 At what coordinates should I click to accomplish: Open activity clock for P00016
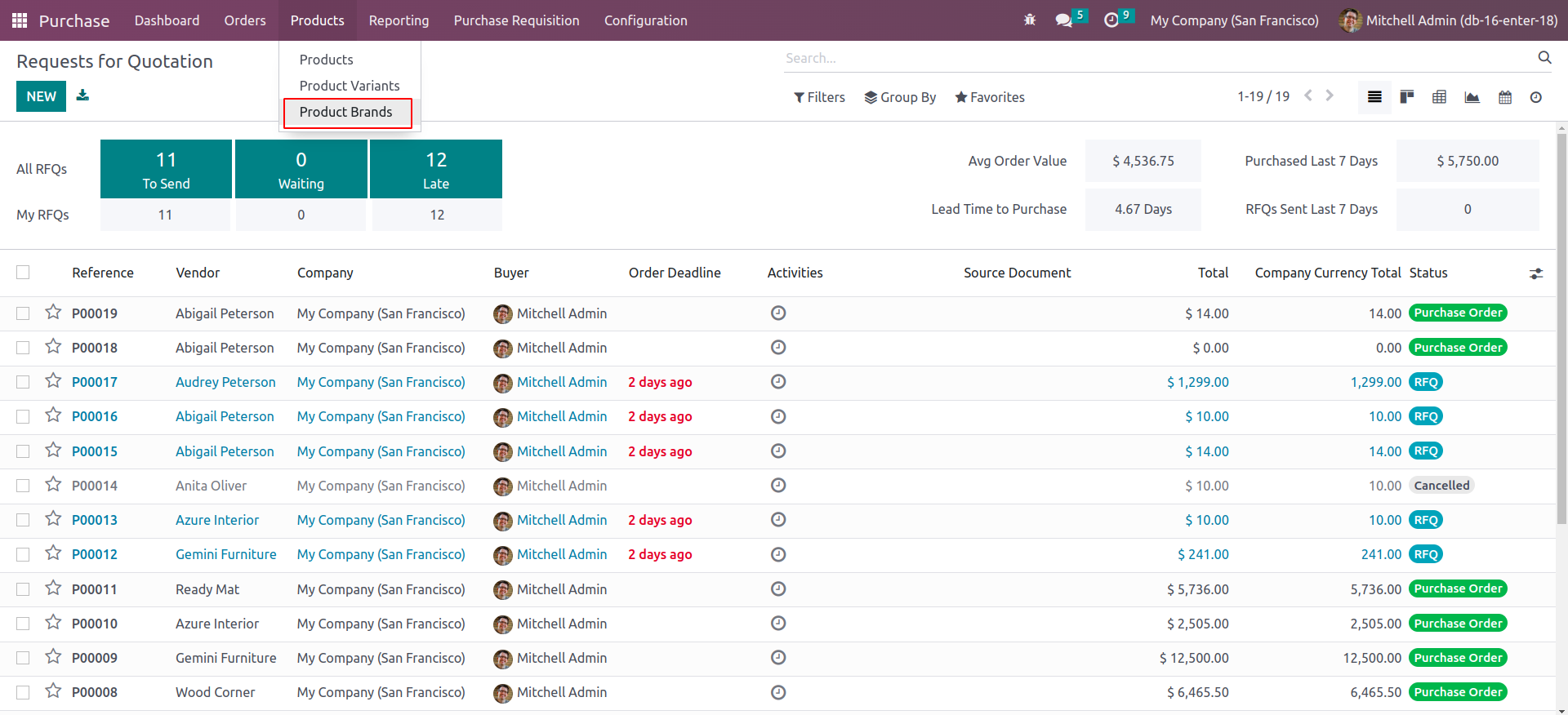click(778, 416)
